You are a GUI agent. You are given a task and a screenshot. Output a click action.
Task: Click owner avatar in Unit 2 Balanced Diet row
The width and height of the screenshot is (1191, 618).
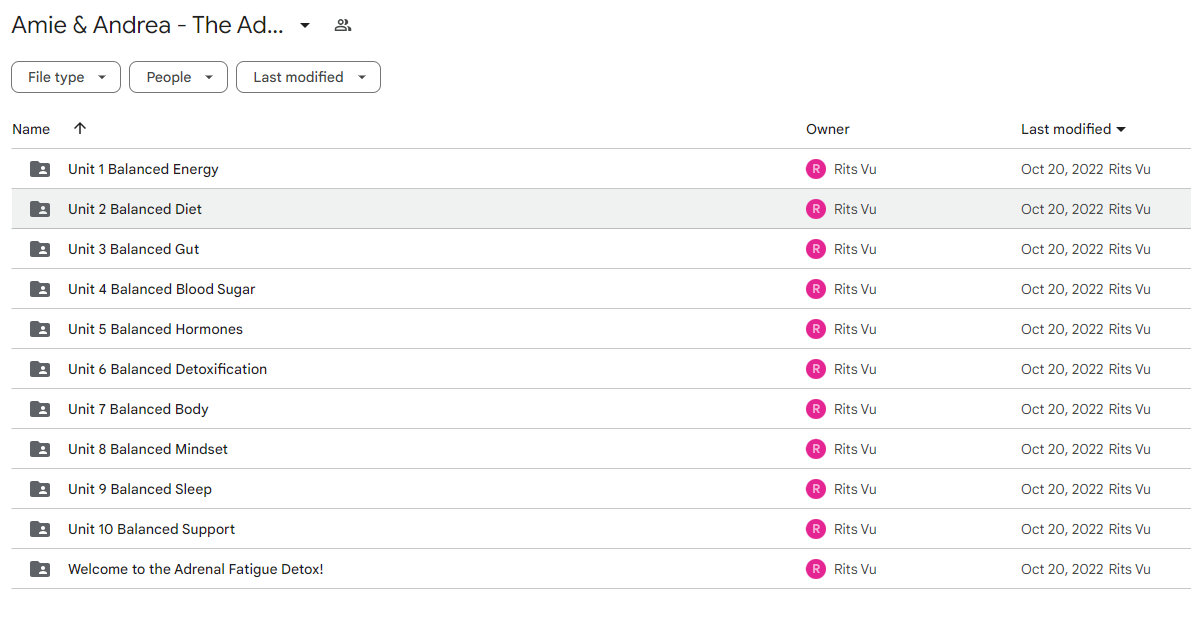click(816, 209)
